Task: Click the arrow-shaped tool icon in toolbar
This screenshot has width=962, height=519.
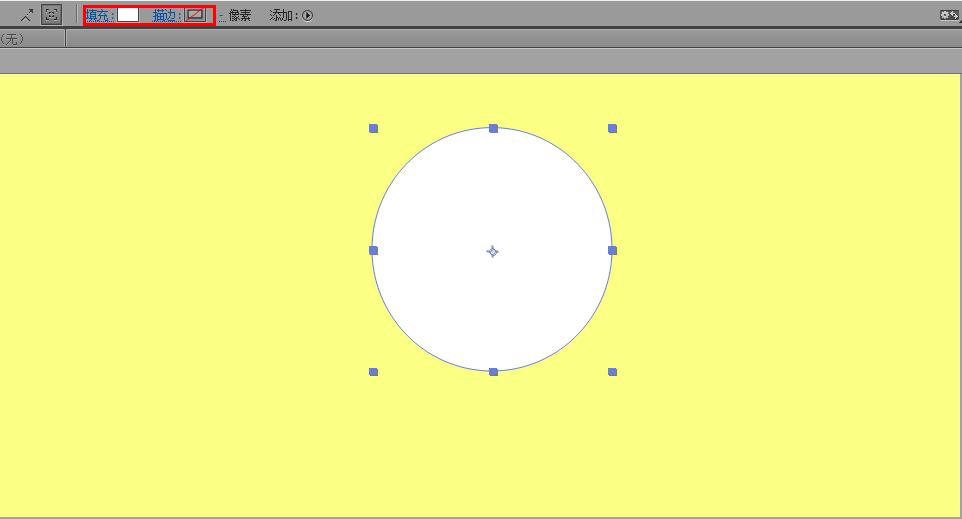Action: 26,15
